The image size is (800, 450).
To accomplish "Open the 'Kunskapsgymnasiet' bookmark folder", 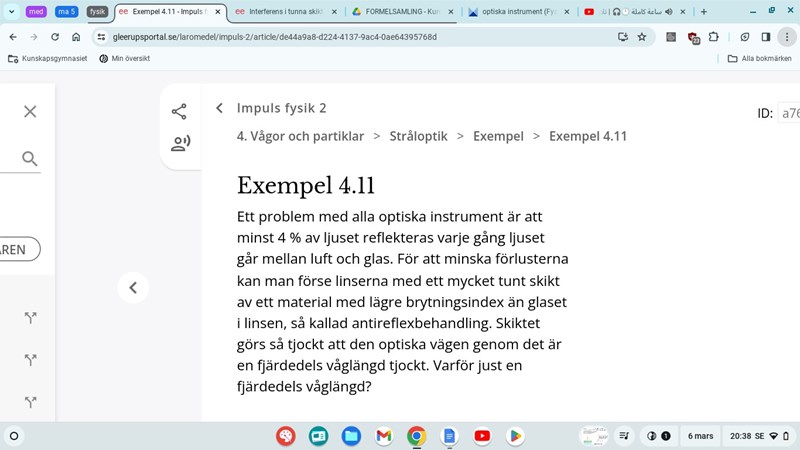I will coord(47,59).
